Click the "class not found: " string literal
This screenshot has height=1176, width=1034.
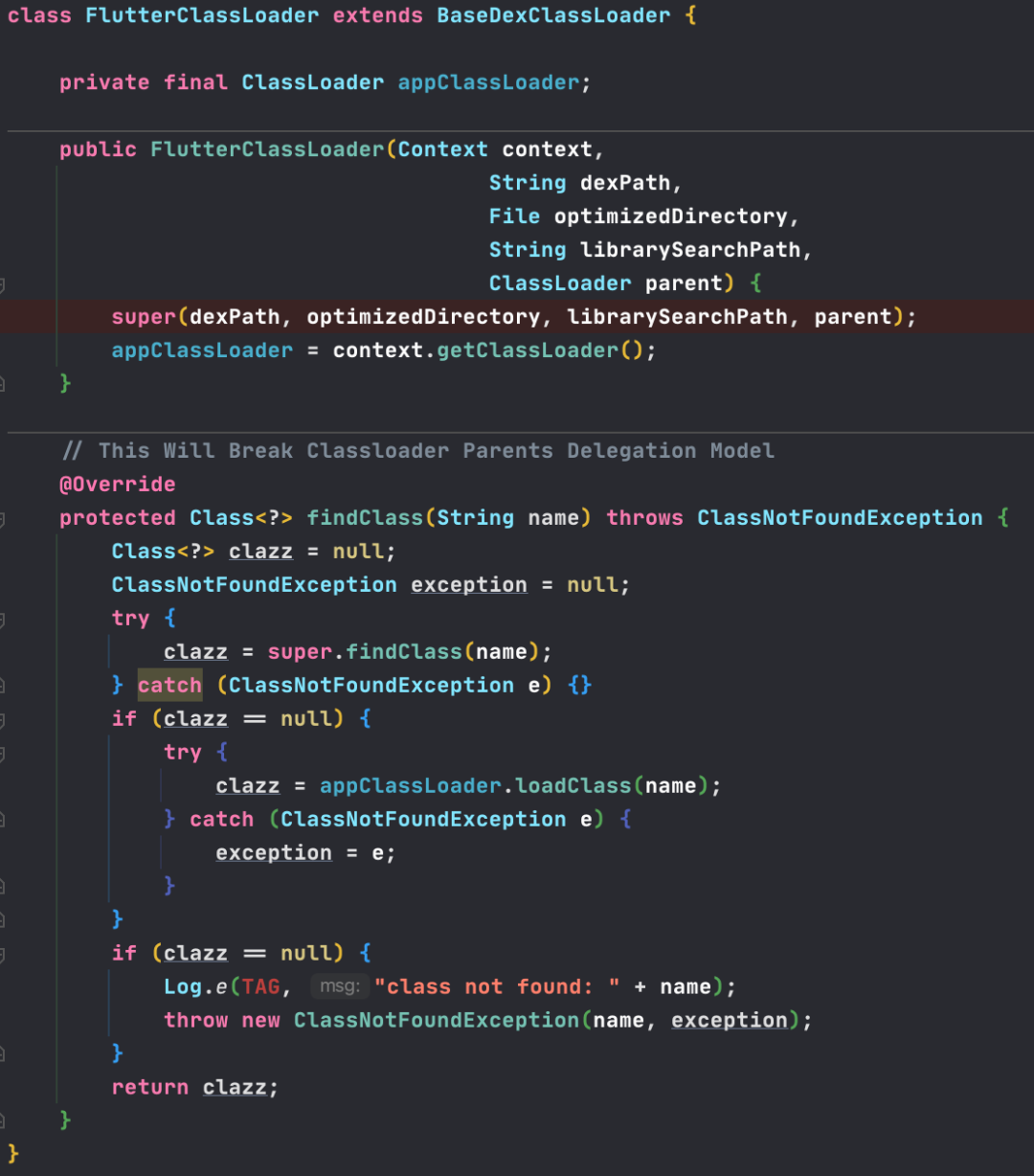coord(496,988)
